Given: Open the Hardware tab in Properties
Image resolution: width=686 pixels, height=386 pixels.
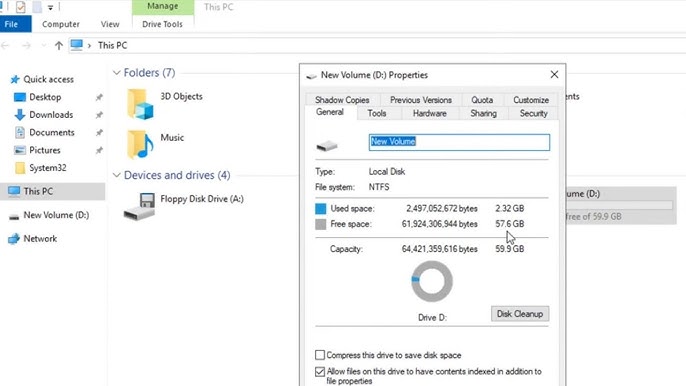Looking at the screenshot, I should click(x=430, y=113).
